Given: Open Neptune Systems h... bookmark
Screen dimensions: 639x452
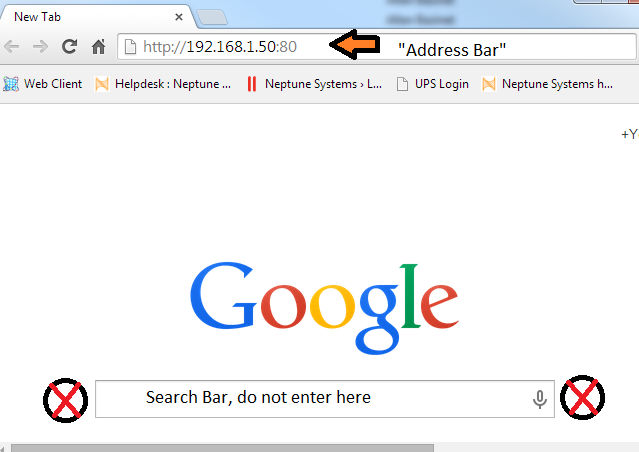Looking at the screenshot, I should [x=547, y=84].
